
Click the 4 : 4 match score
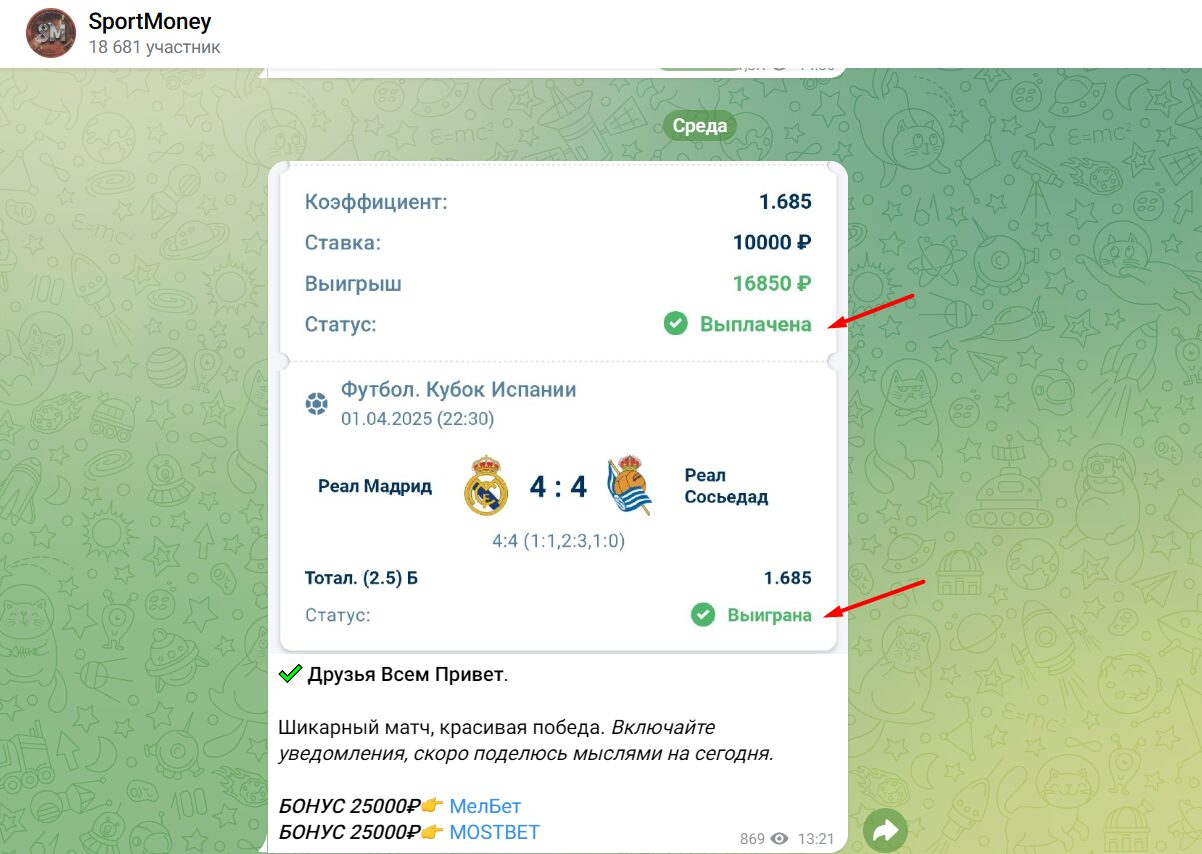pos(558,487)
